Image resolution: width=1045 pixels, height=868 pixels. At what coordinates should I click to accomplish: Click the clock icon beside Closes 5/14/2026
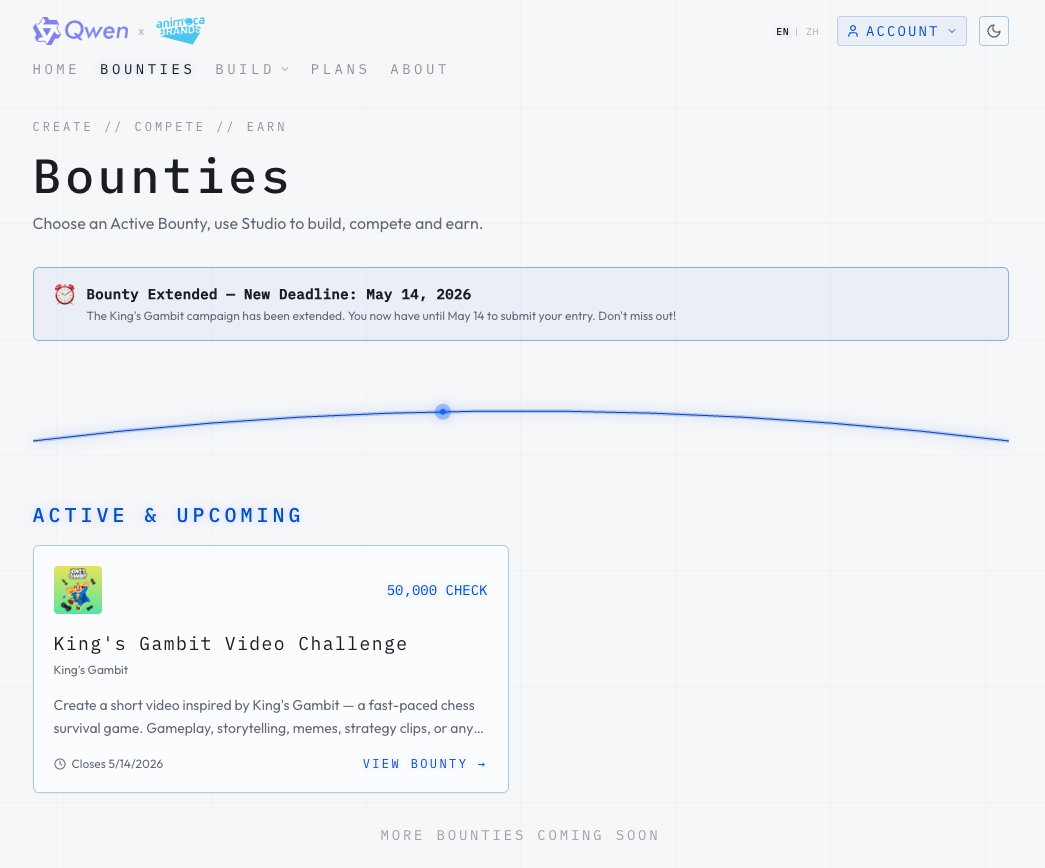point(60,764)
